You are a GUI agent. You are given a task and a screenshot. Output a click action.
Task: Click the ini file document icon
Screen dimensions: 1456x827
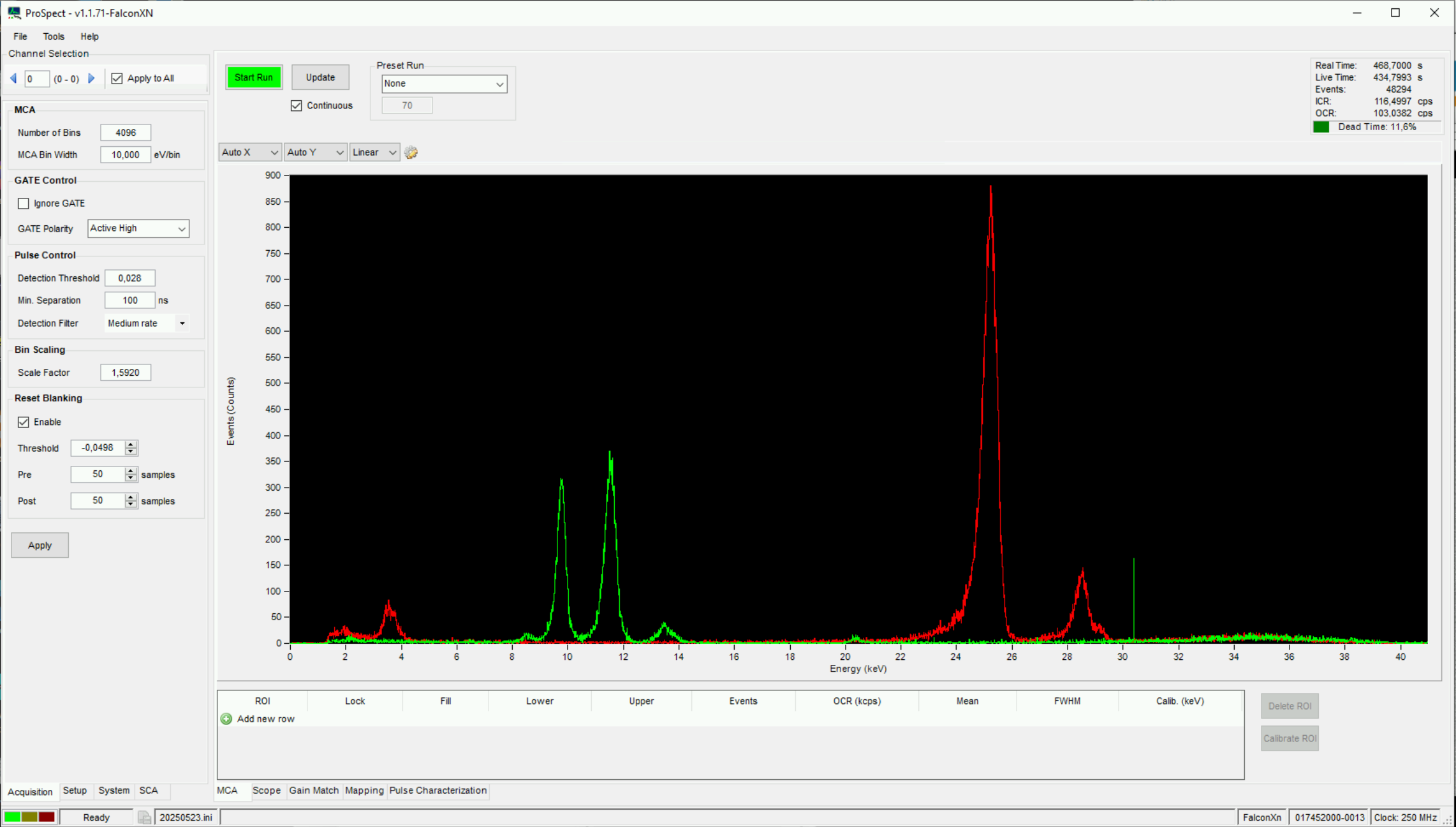(144, 817)
